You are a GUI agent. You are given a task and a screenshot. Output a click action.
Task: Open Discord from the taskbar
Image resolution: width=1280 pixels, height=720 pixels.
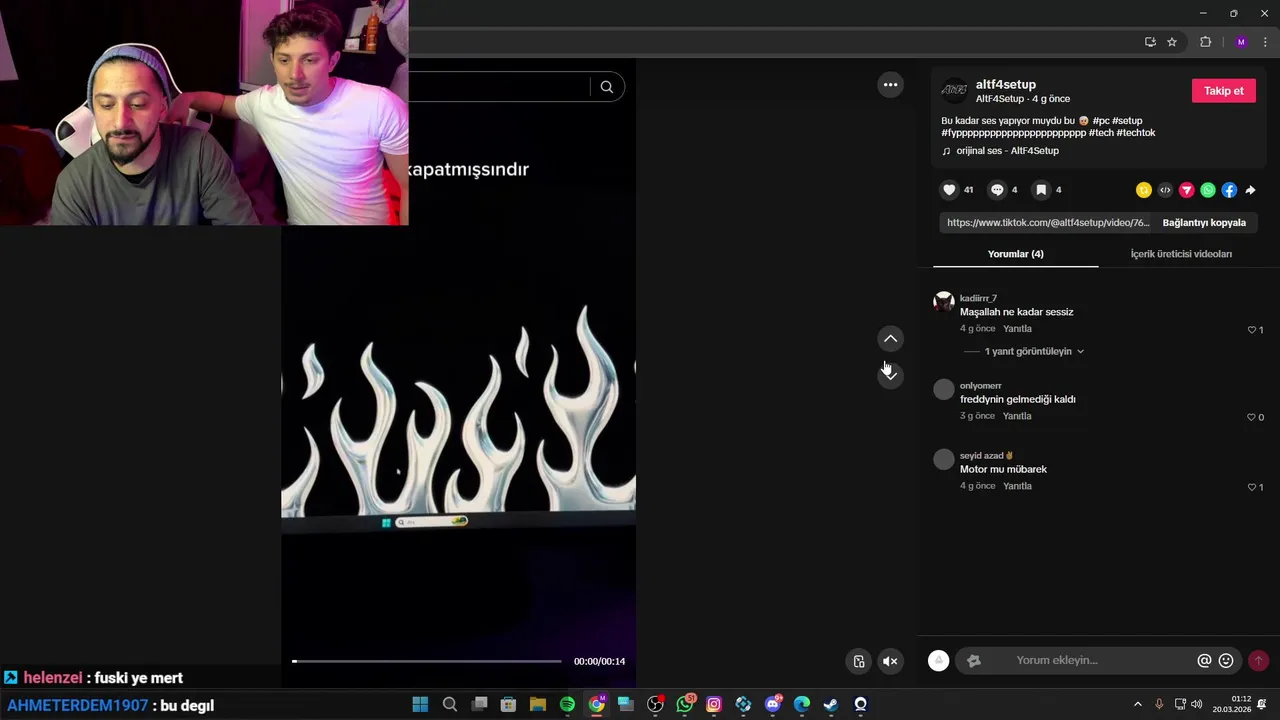click(773, 704)
